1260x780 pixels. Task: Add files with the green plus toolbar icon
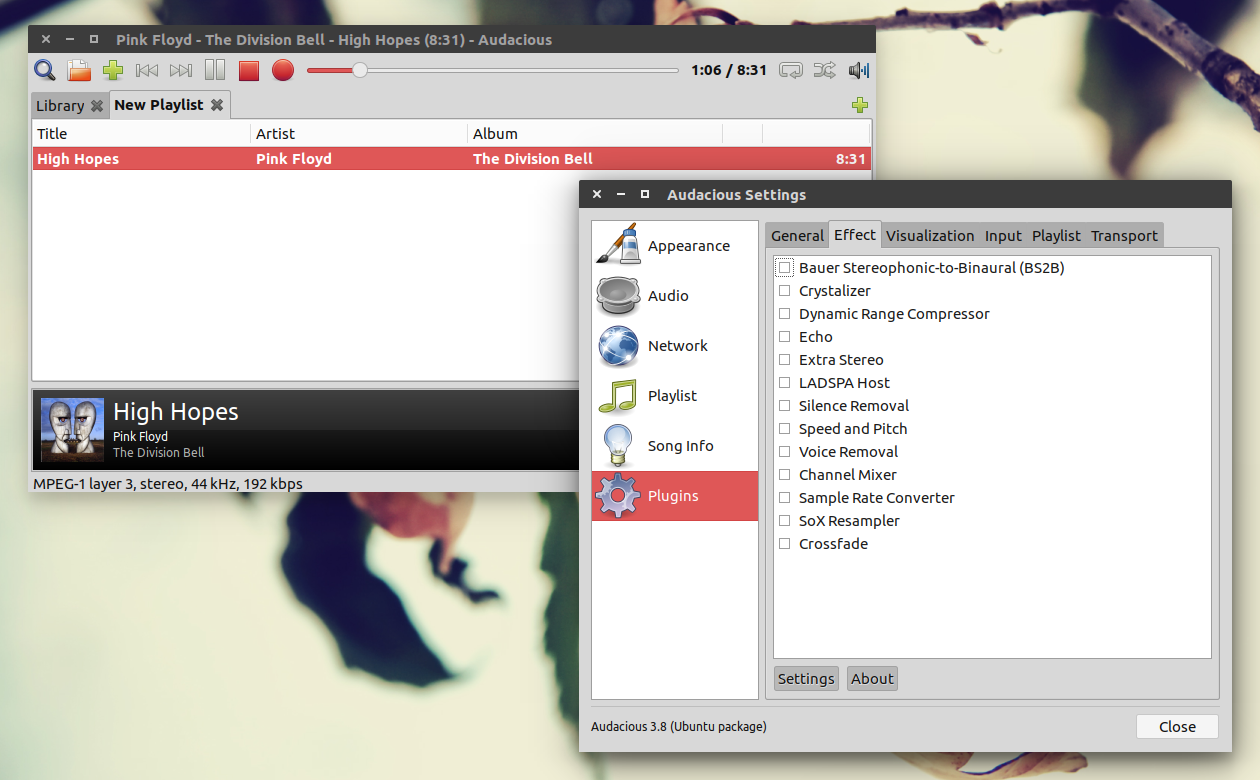coord(113,70)
